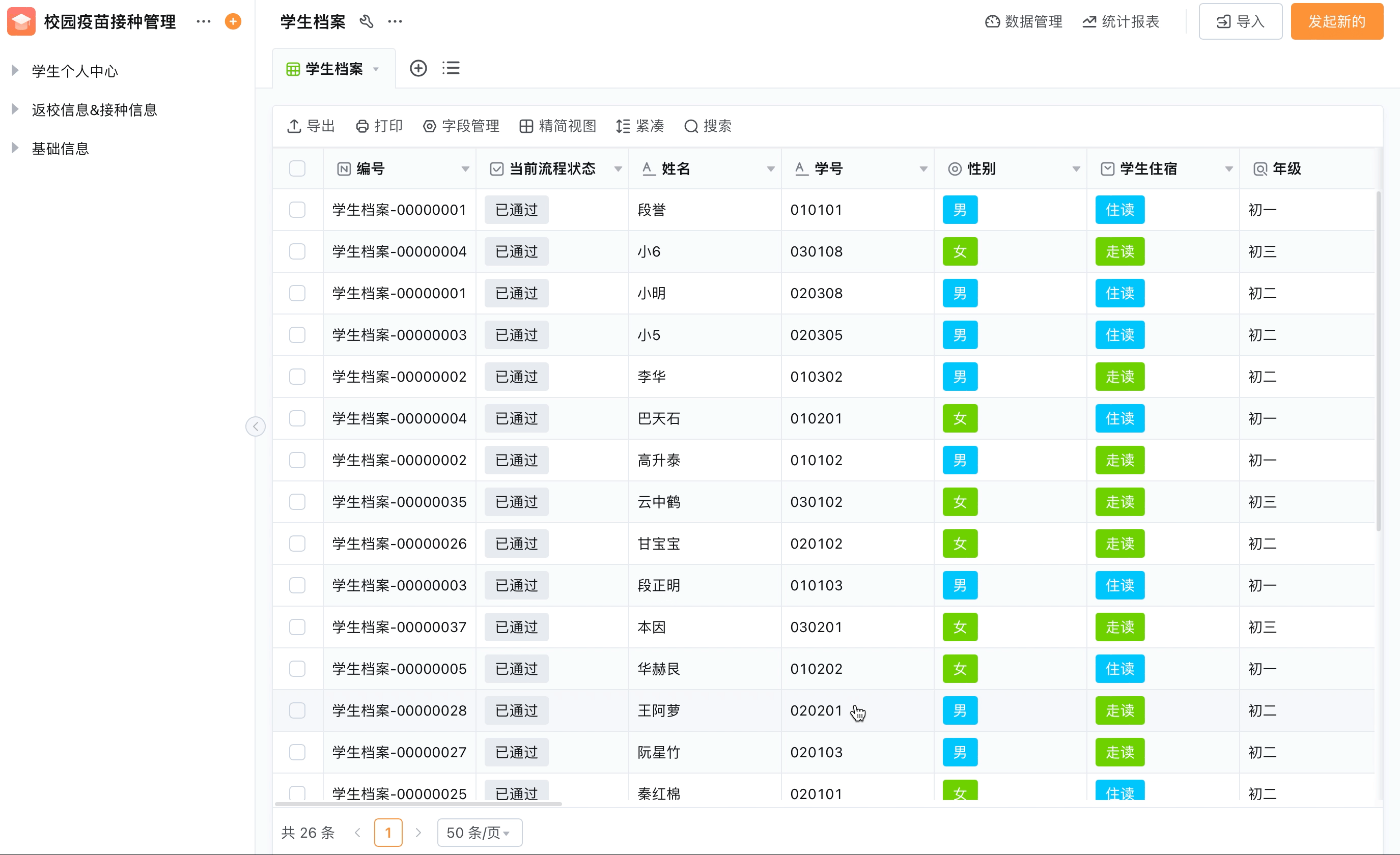This screenshot has height=855, width=1400.
Task: Click the orange plus add button
Action: coord(233,21)
